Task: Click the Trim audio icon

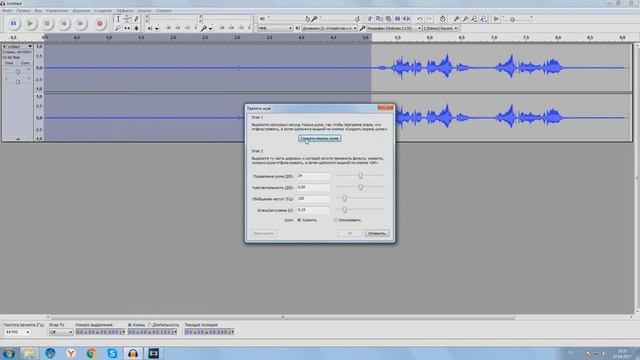Action: pos(397,19)
